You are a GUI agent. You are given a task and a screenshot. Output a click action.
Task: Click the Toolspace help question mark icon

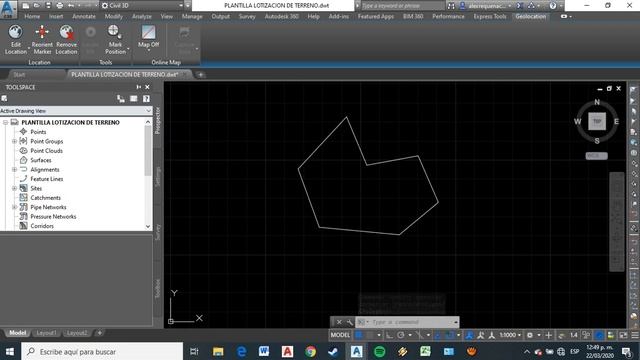coord(146,99)
